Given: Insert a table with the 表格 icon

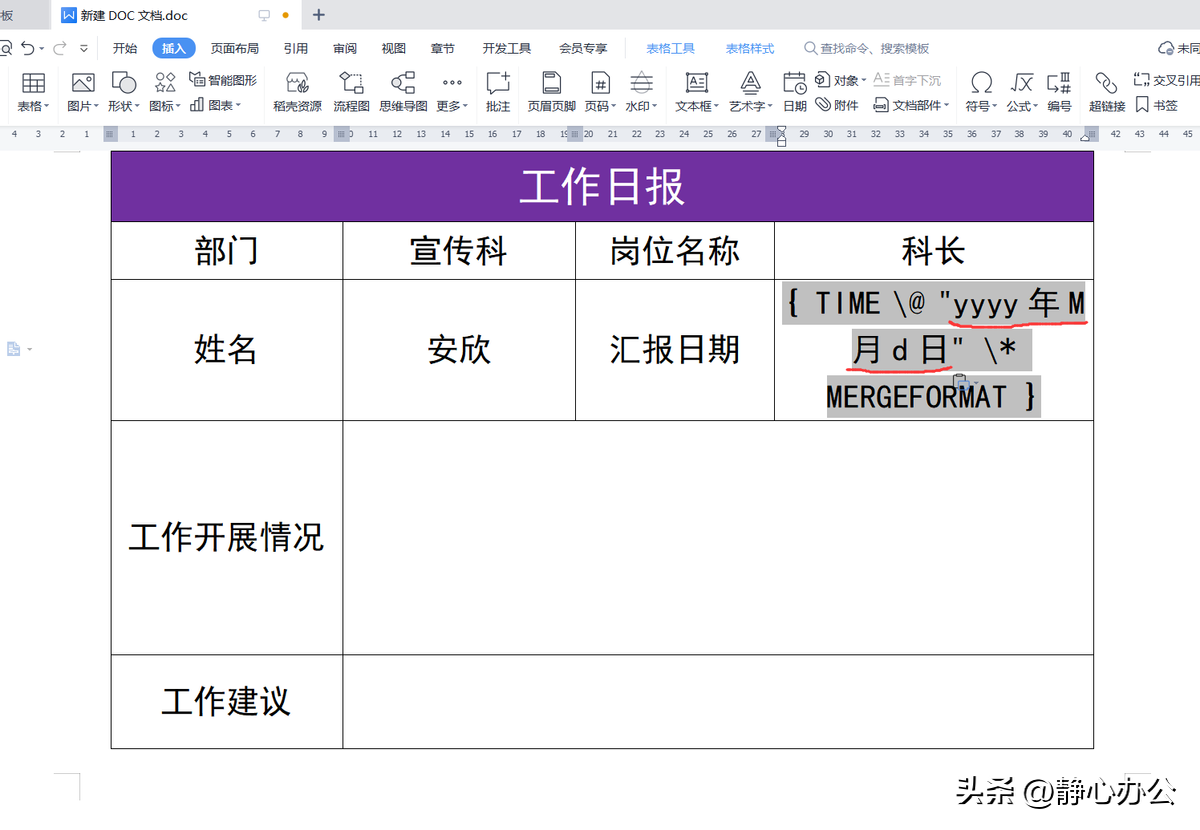Looking at the screenshot, I should point(33,83).
